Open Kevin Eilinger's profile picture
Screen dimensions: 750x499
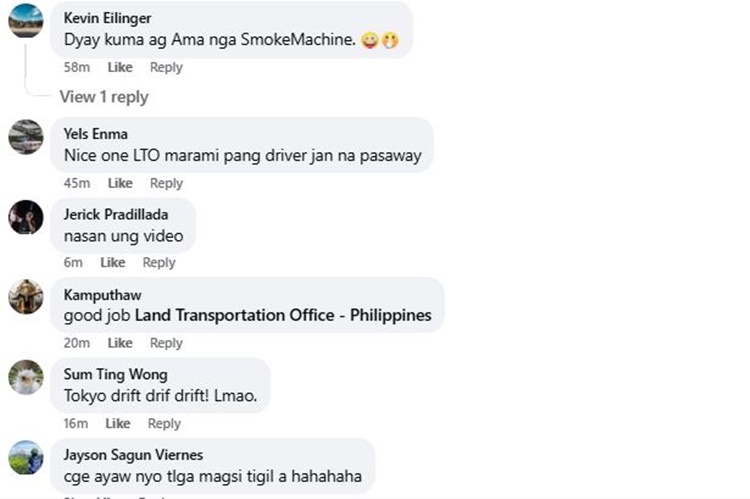[x=26, y=21]
